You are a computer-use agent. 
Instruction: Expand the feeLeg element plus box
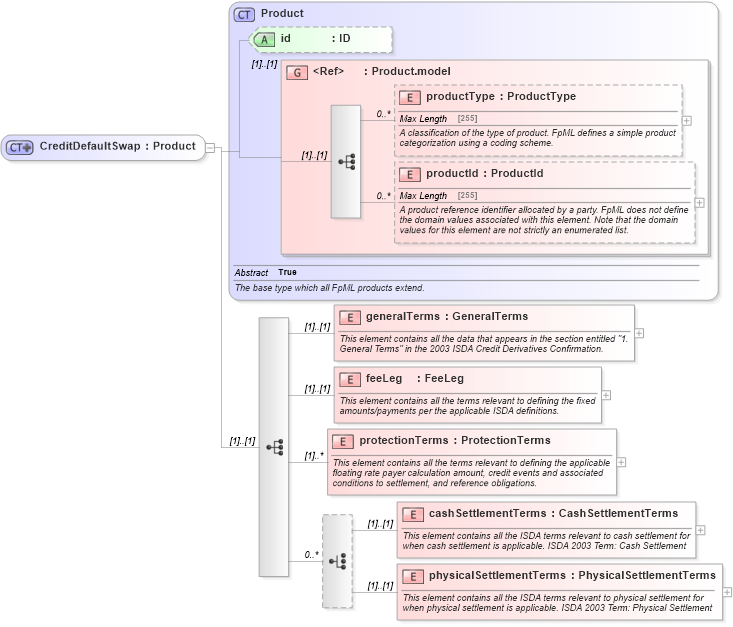pos(606,395)
